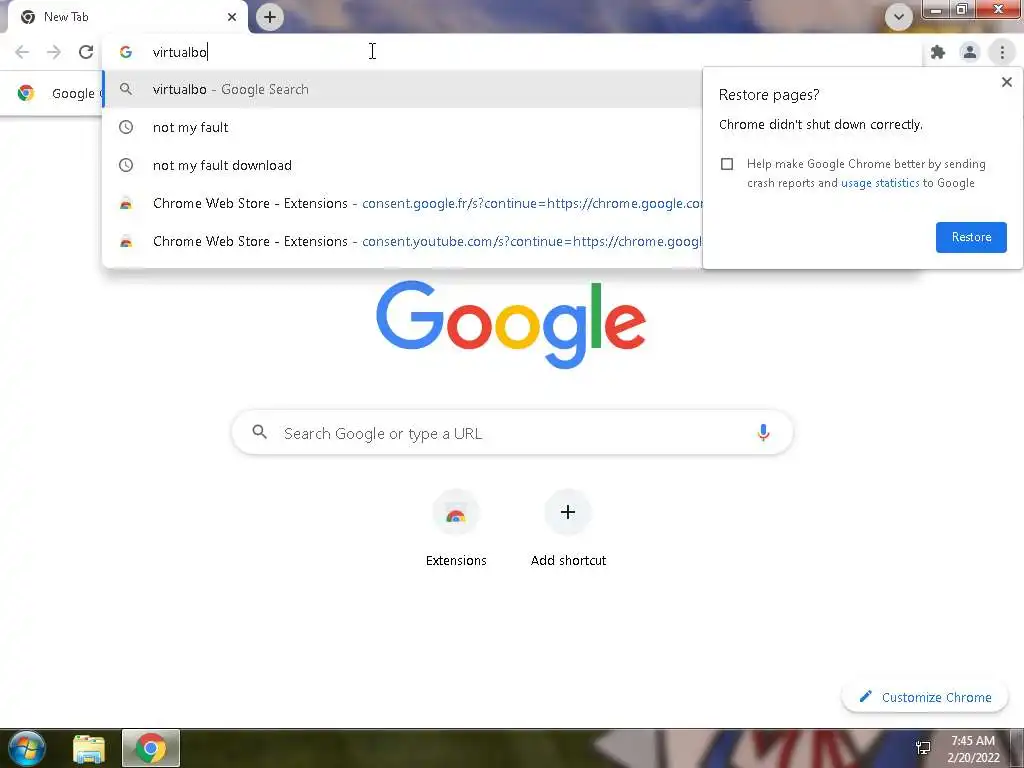The width and height of the screenshot is (1024, 768).
Task: Open Chrome Web Store consent.google.fr suggestion
Action: click(x=402, y=203)
